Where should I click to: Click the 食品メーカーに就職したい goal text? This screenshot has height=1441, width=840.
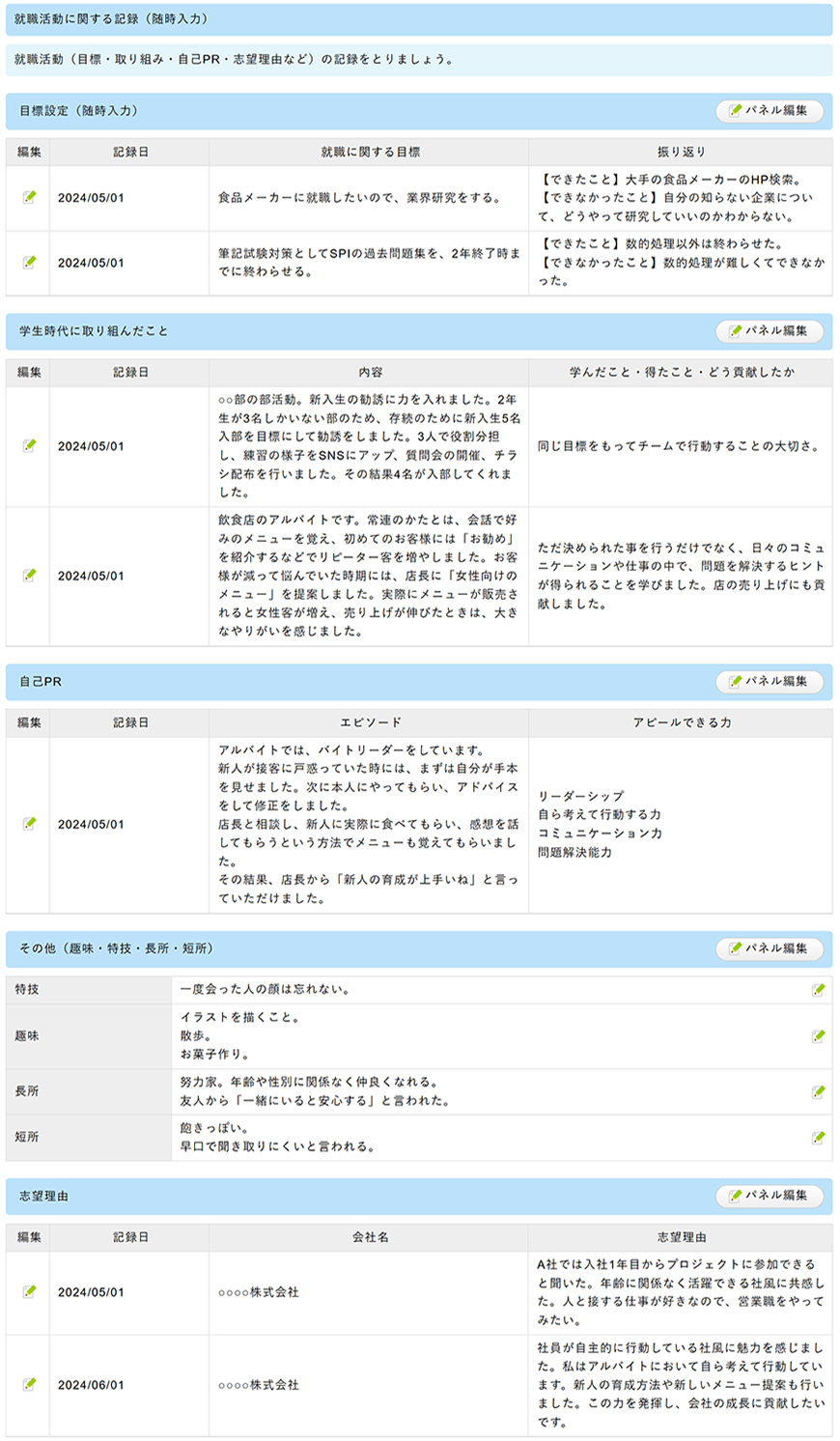(x=360, y=198)
